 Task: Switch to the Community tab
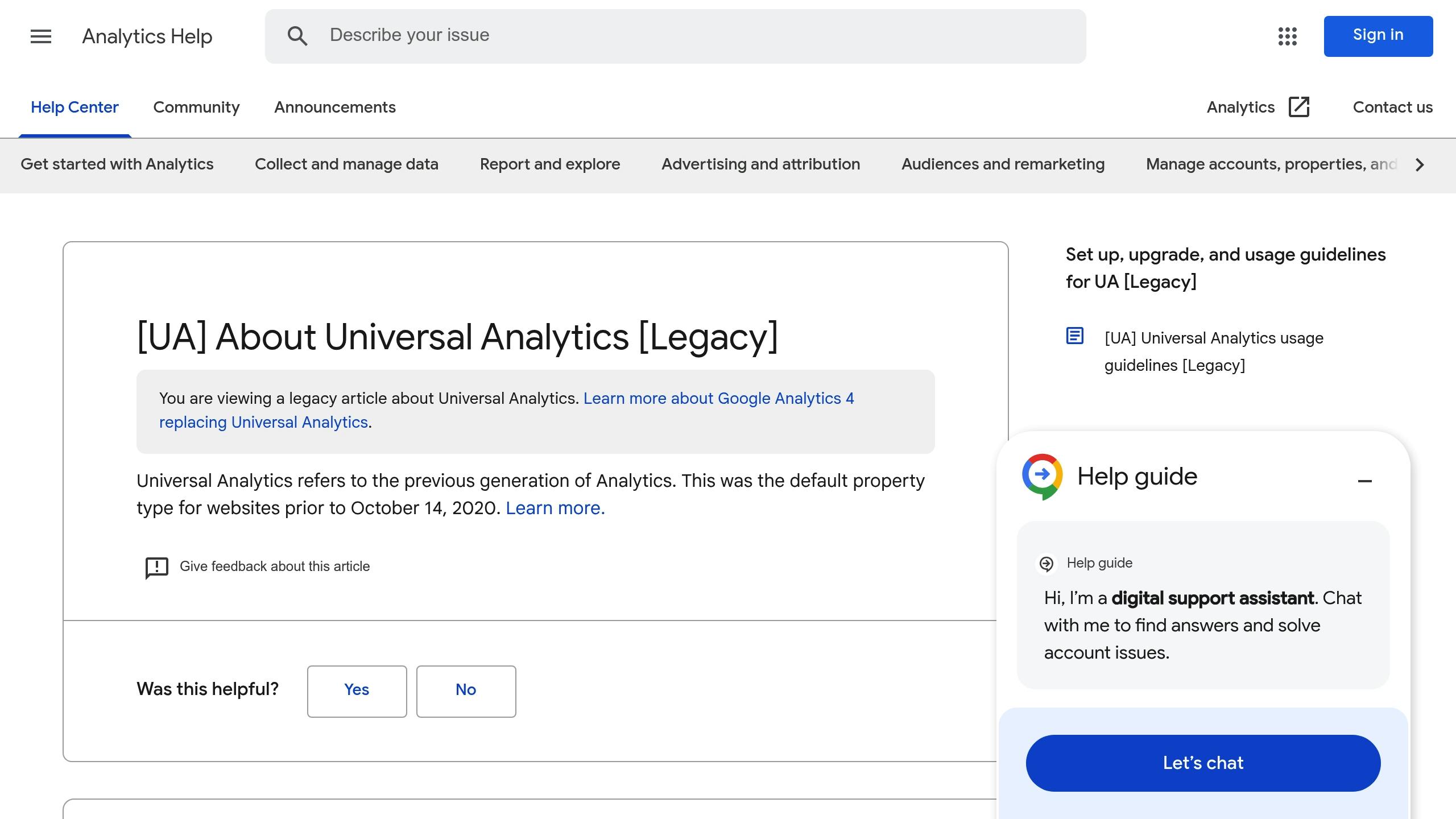(196, 107)
